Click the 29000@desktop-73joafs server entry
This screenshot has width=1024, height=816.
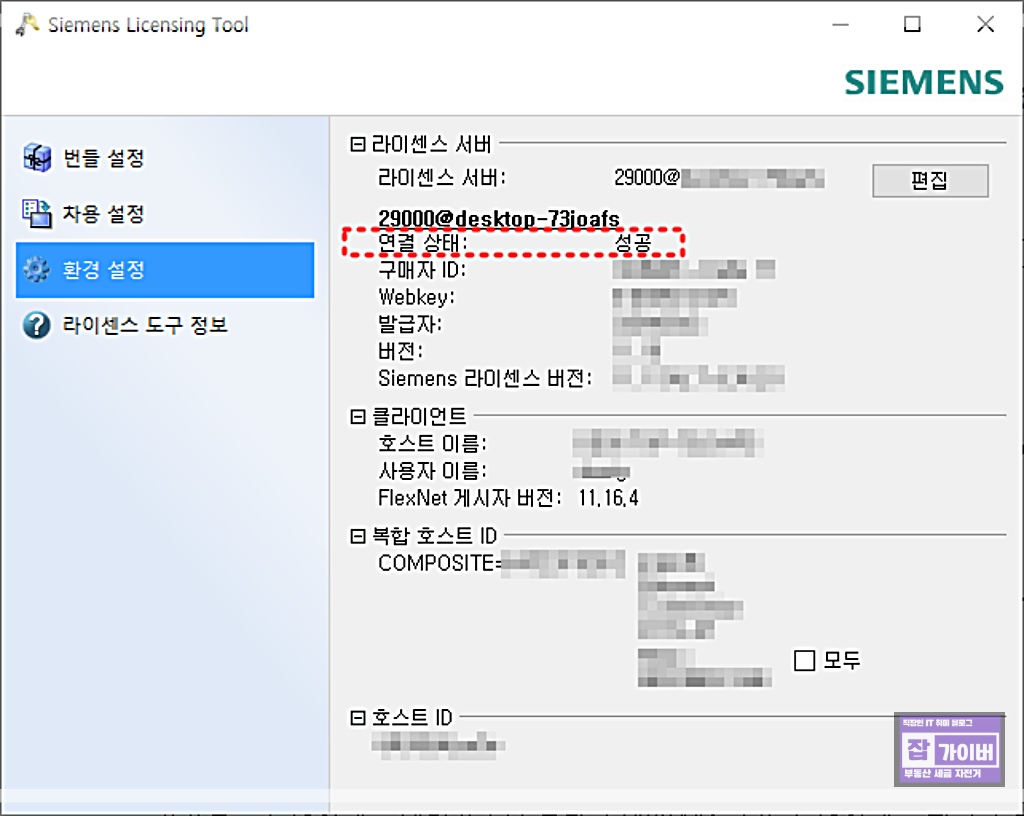pos(499,219)
